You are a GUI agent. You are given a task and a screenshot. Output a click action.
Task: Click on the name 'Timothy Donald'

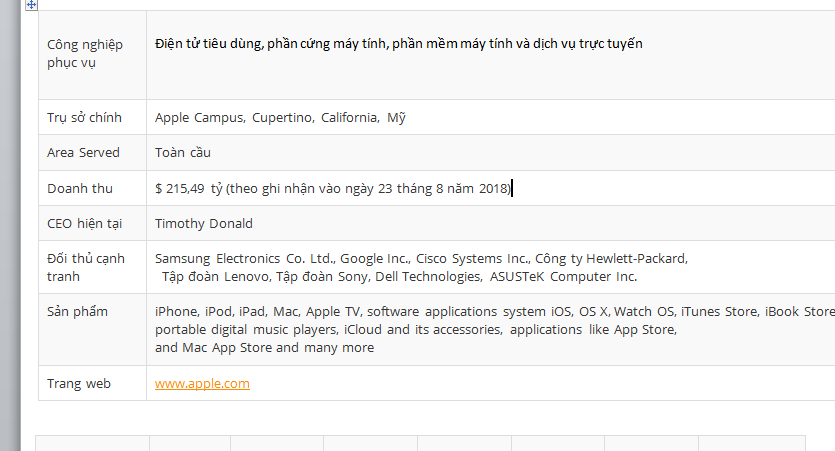click(x=204, y=223)
